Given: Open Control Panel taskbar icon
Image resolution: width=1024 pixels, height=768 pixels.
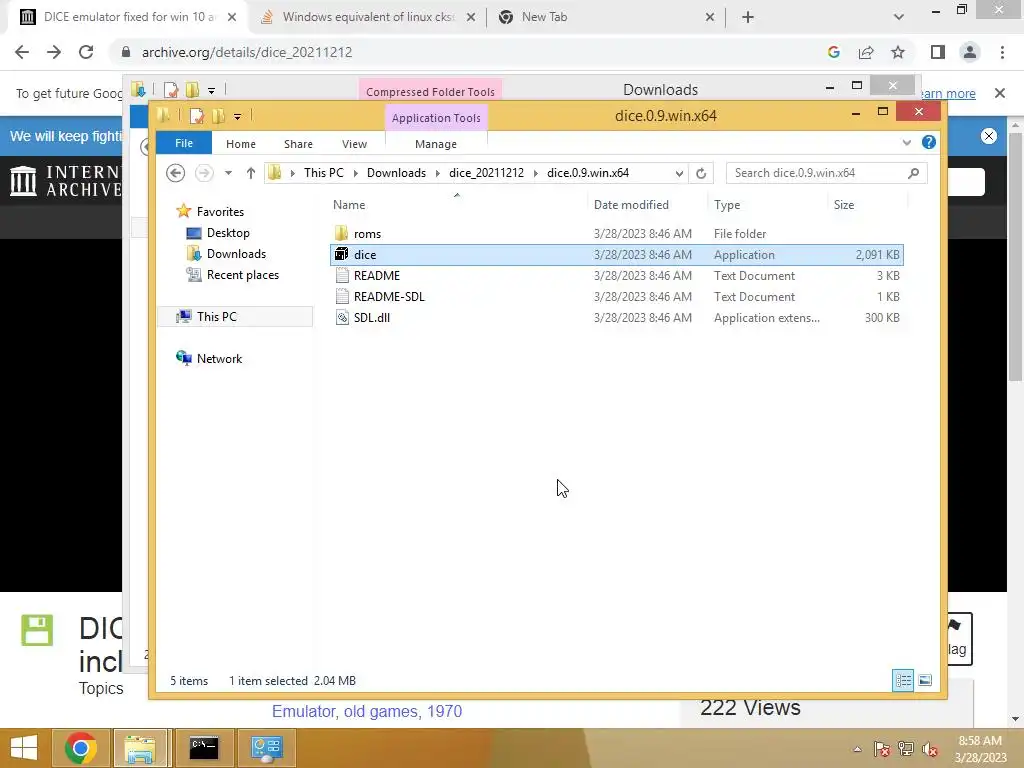Looking at the screenshot, I should click(x=266, y=748).
